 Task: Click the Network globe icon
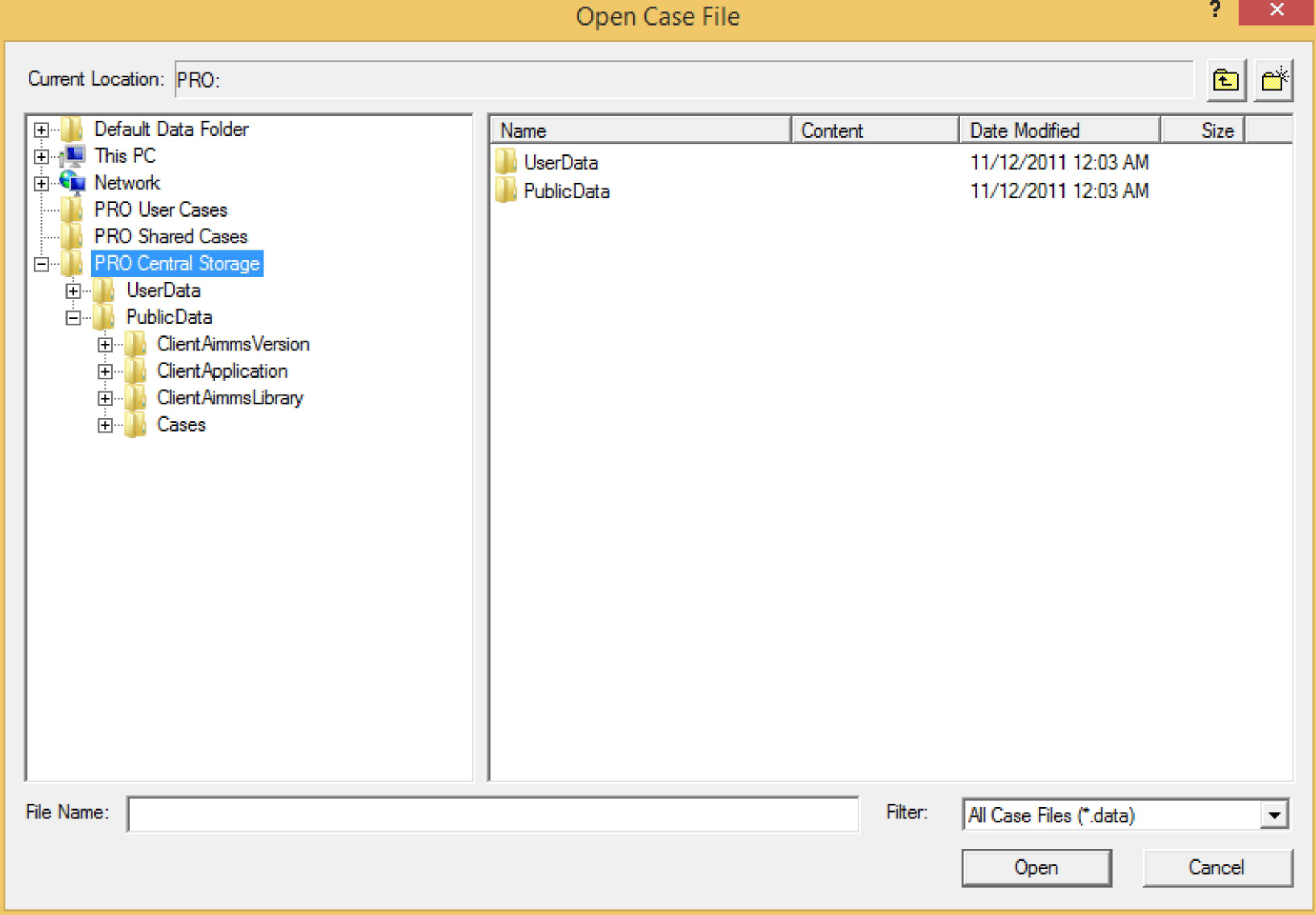pyautogui.click(x=72, y=183)
